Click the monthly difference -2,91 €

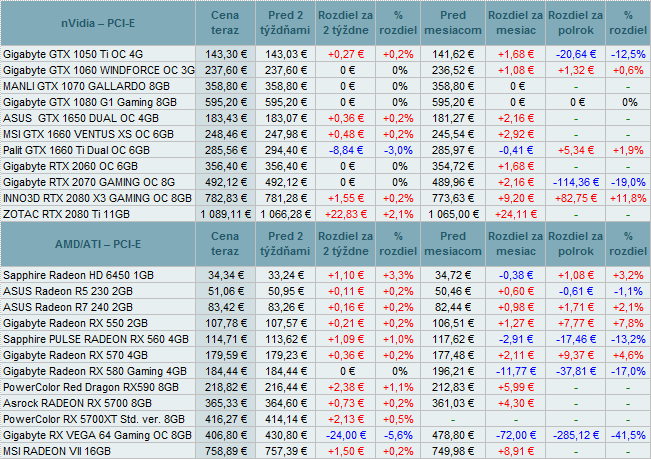coord(516,339)
